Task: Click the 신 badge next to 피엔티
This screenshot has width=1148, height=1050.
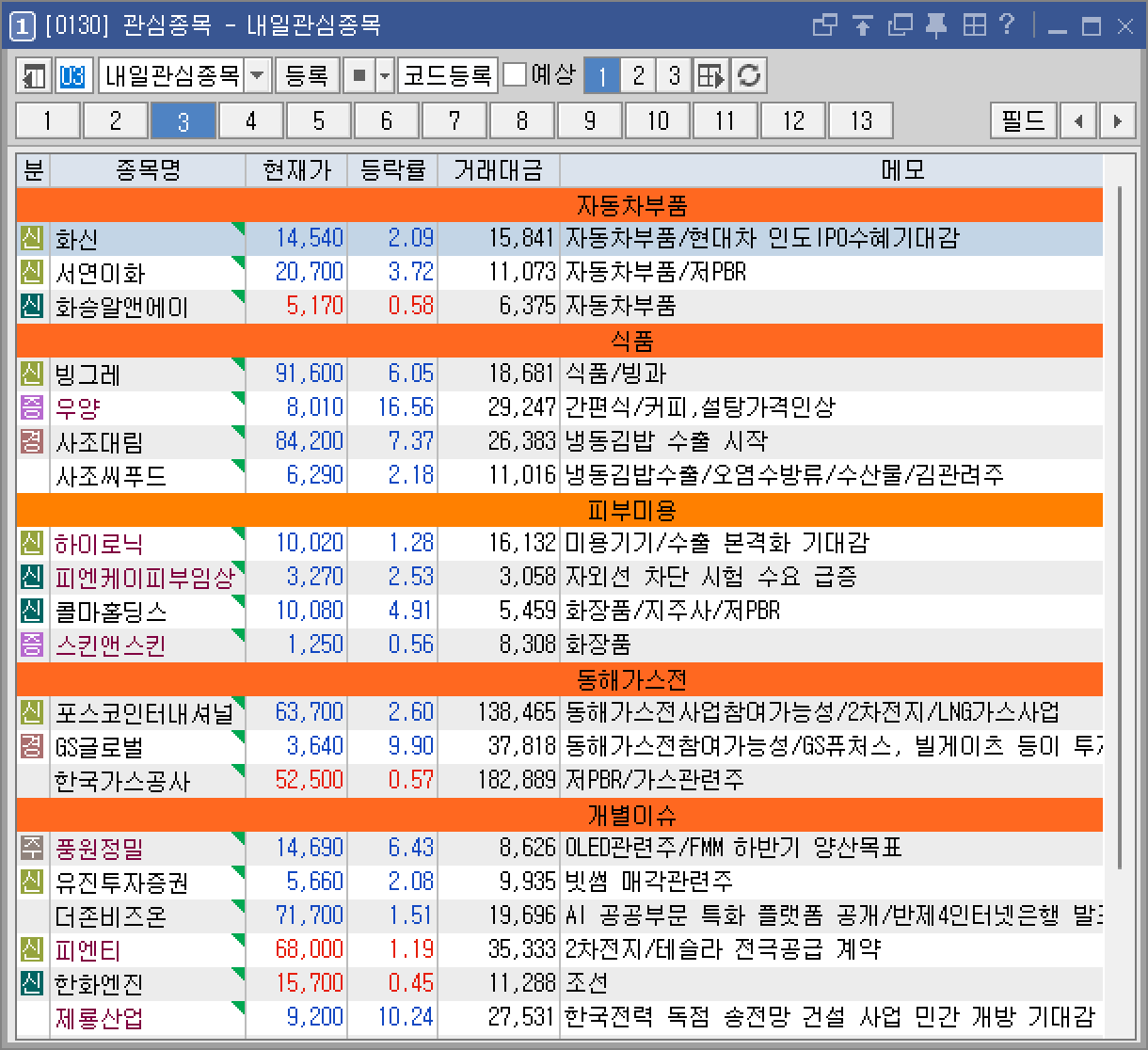Action: click(x=32, y=950)
